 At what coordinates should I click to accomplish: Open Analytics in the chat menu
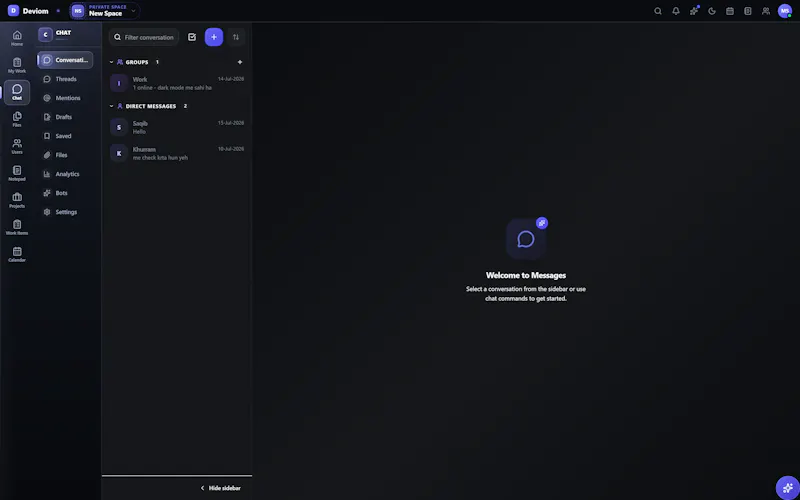pos(65,174)
